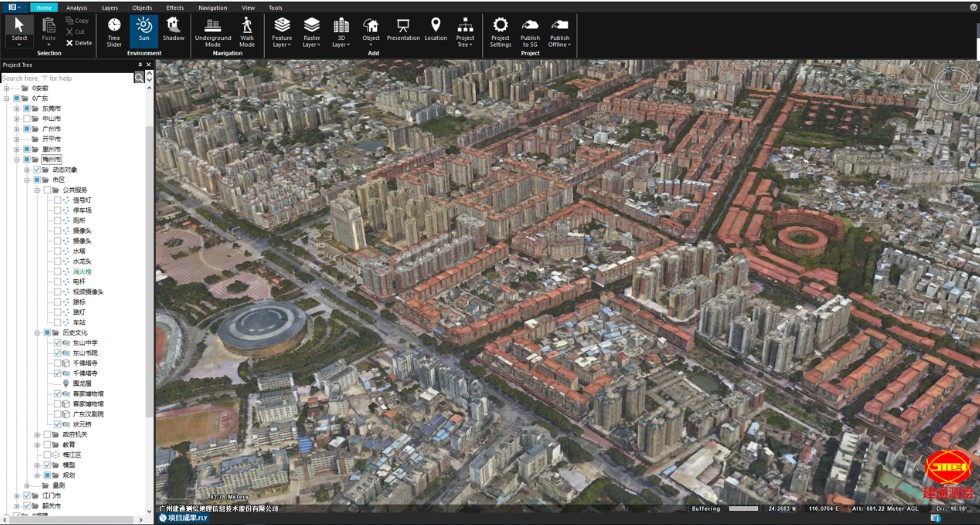Add a Location pin
The width and height of the screenshot is (980, 525).
tap(436, 31)
